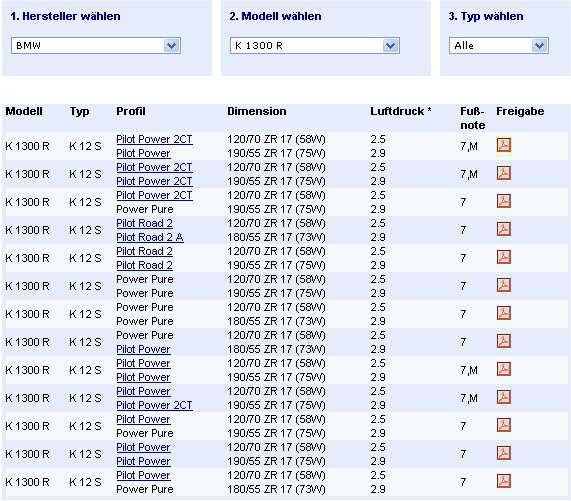The image size is (571, 501).
Task: Open the first Pilot Road 2 link
Action: (144, 223)
